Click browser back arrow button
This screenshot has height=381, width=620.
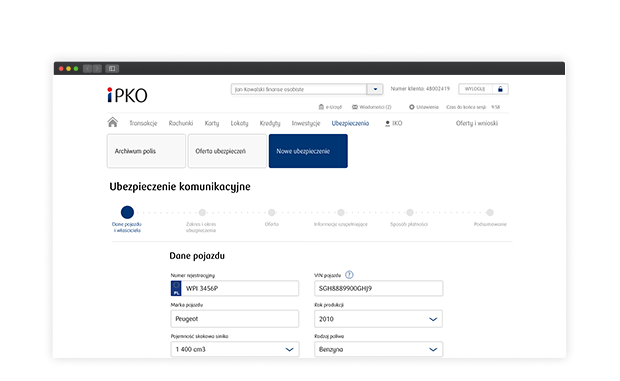87,69
